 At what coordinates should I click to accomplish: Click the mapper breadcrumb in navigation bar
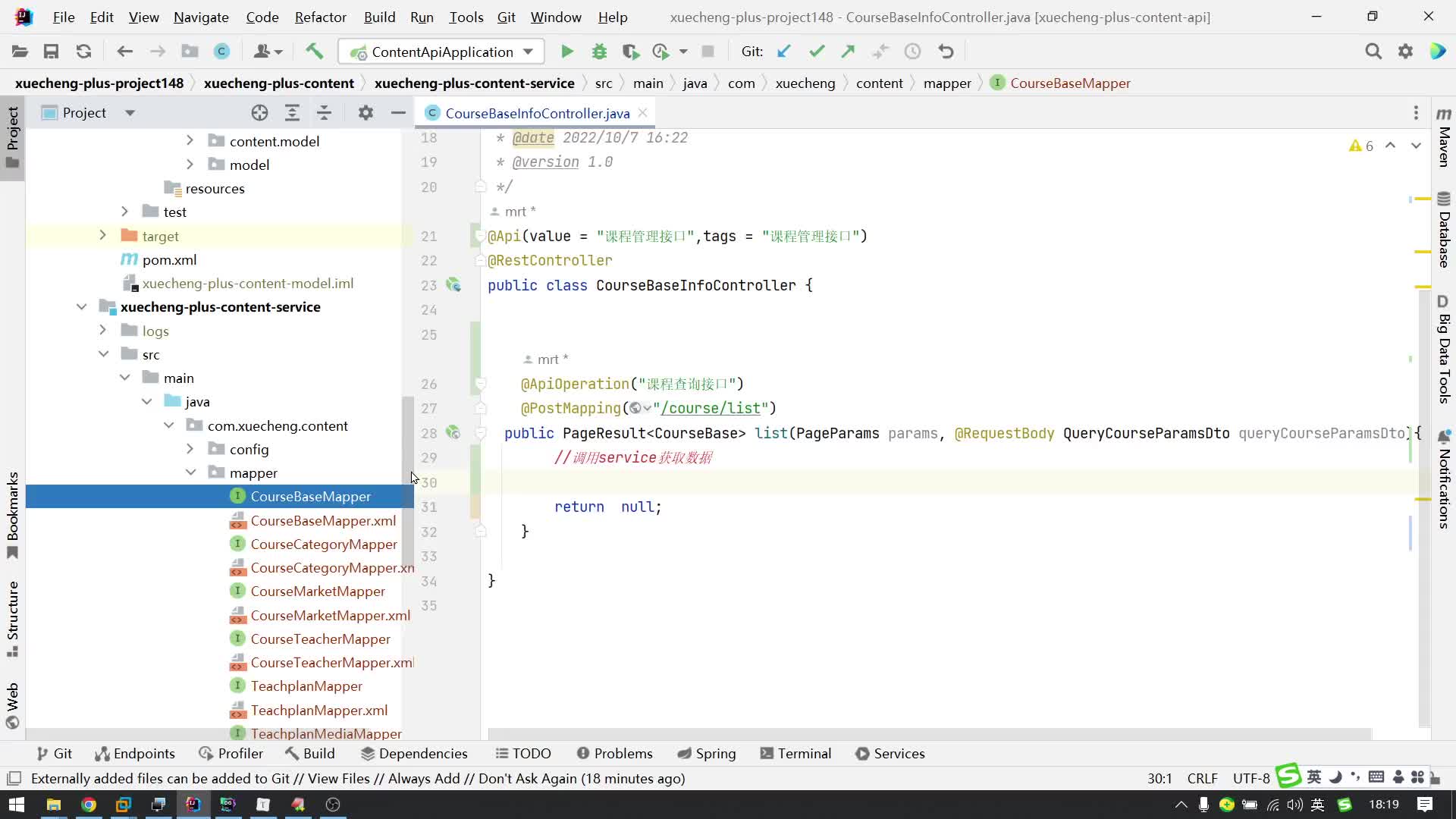[x=947, y=83]
